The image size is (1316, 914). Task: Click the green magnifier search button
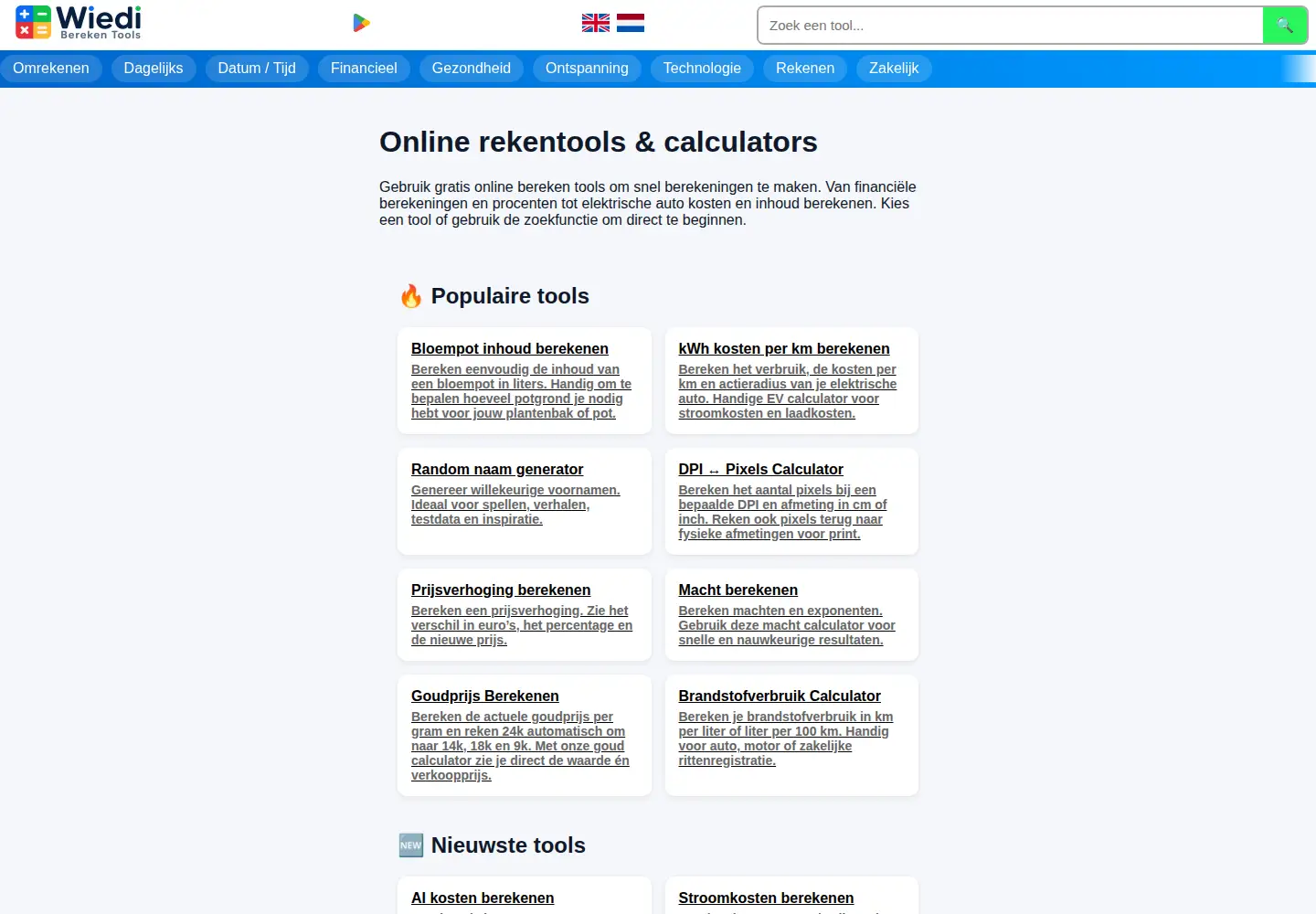pos(1284,26)
